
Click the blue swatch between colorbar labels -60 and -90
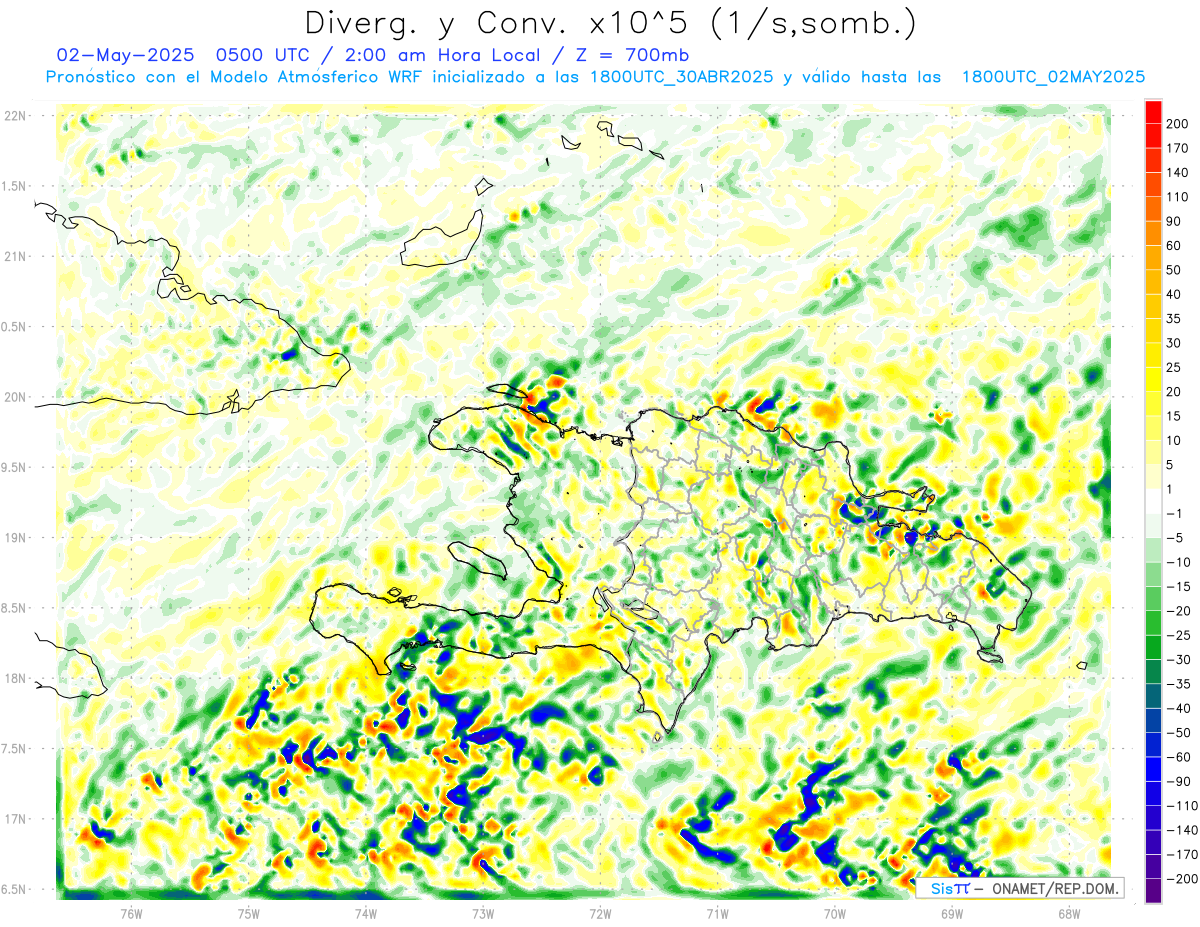coord(1153,769)
